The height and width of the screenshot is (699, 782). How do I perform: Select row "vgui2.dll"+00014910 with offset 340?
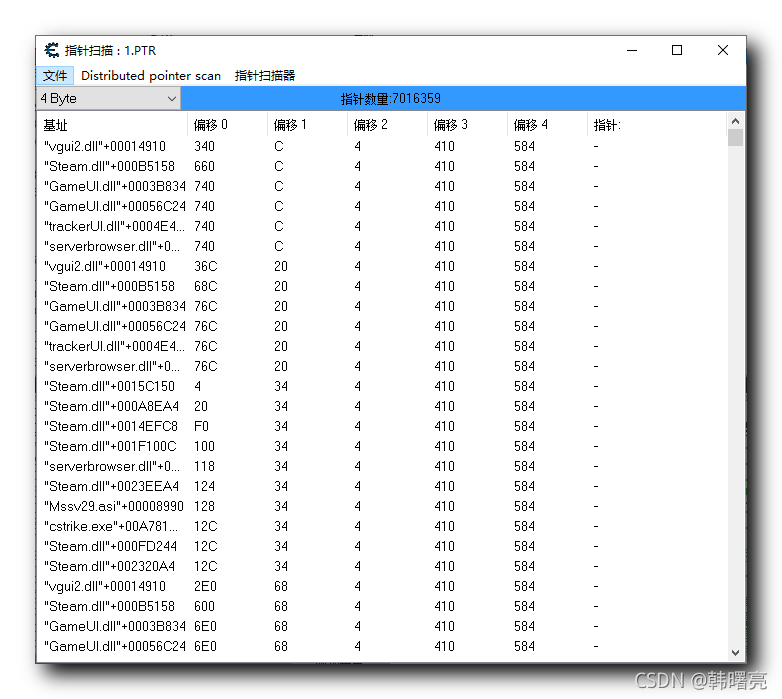pos(382,146)
